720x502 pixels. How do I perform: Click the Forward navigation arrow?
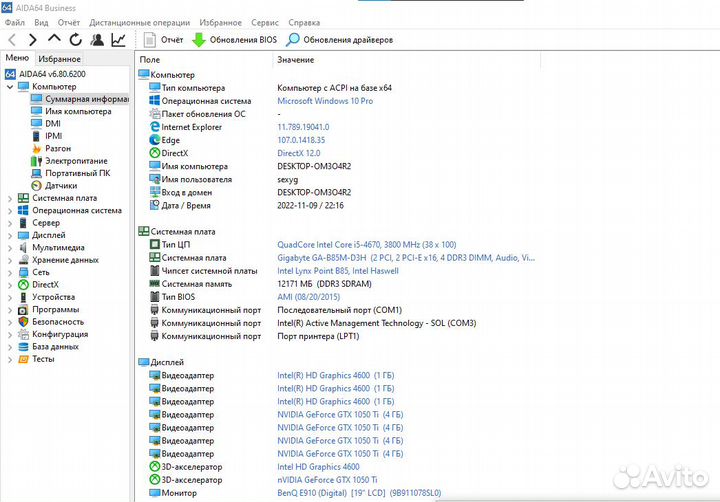[33, 40]
